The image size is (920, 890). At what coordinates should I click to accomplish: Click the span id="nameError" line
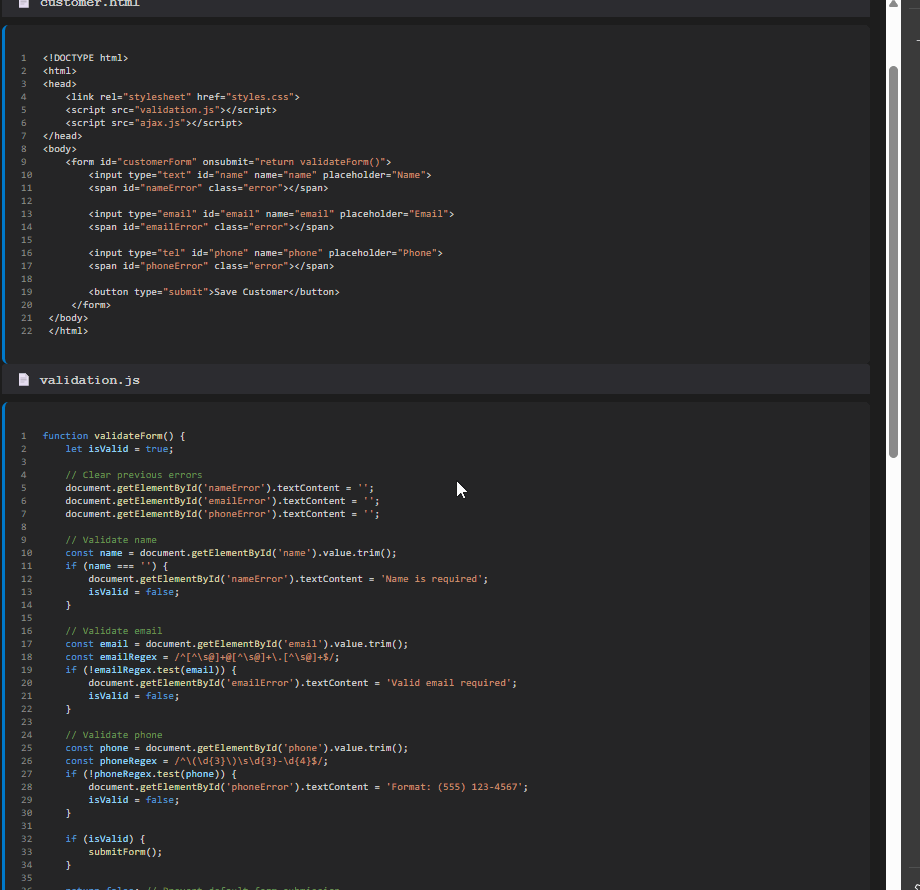coord(208,188)
